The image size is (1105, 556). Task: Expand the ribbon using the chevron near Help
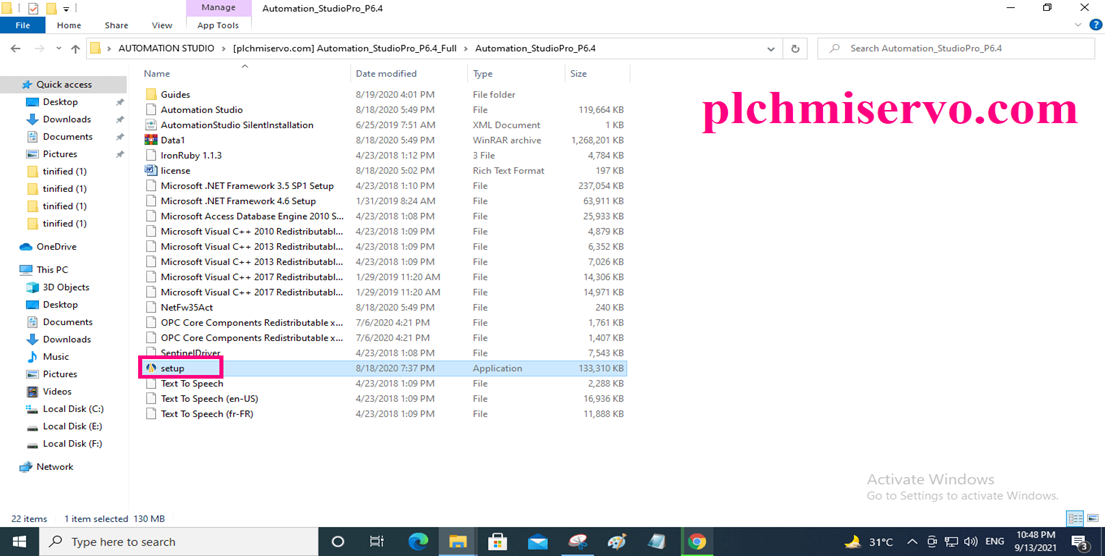tap(1077, 25)
